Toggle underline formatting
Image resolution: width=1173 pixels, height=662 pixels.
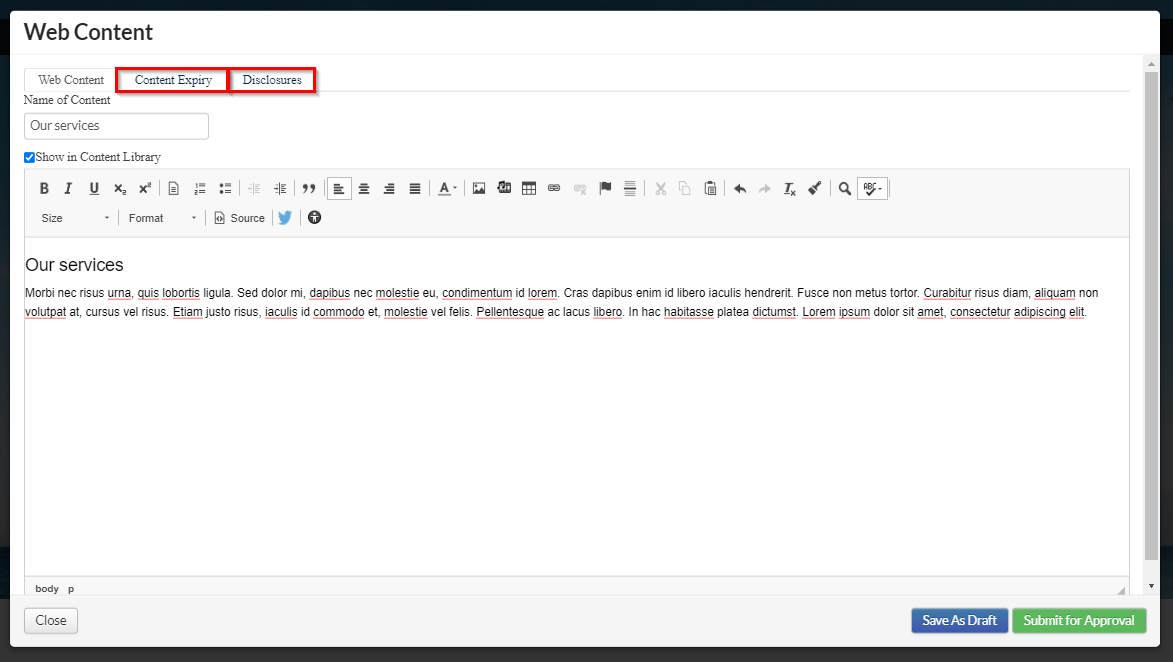click(x=94, y=189)
